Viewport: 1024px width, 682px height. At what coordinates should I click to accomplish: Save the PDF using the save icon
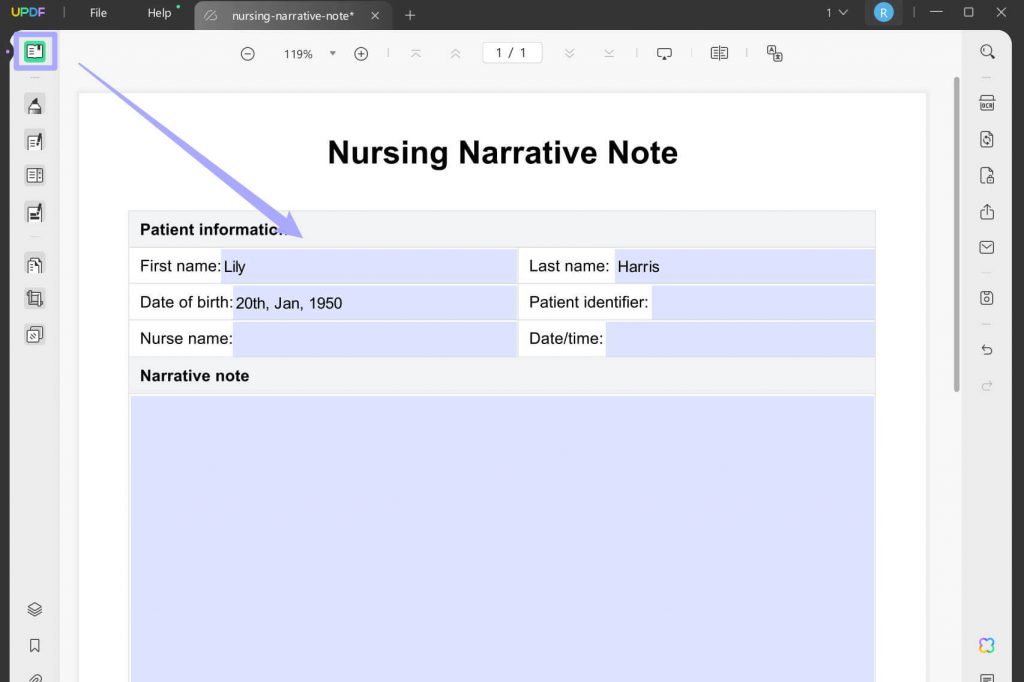987,298
